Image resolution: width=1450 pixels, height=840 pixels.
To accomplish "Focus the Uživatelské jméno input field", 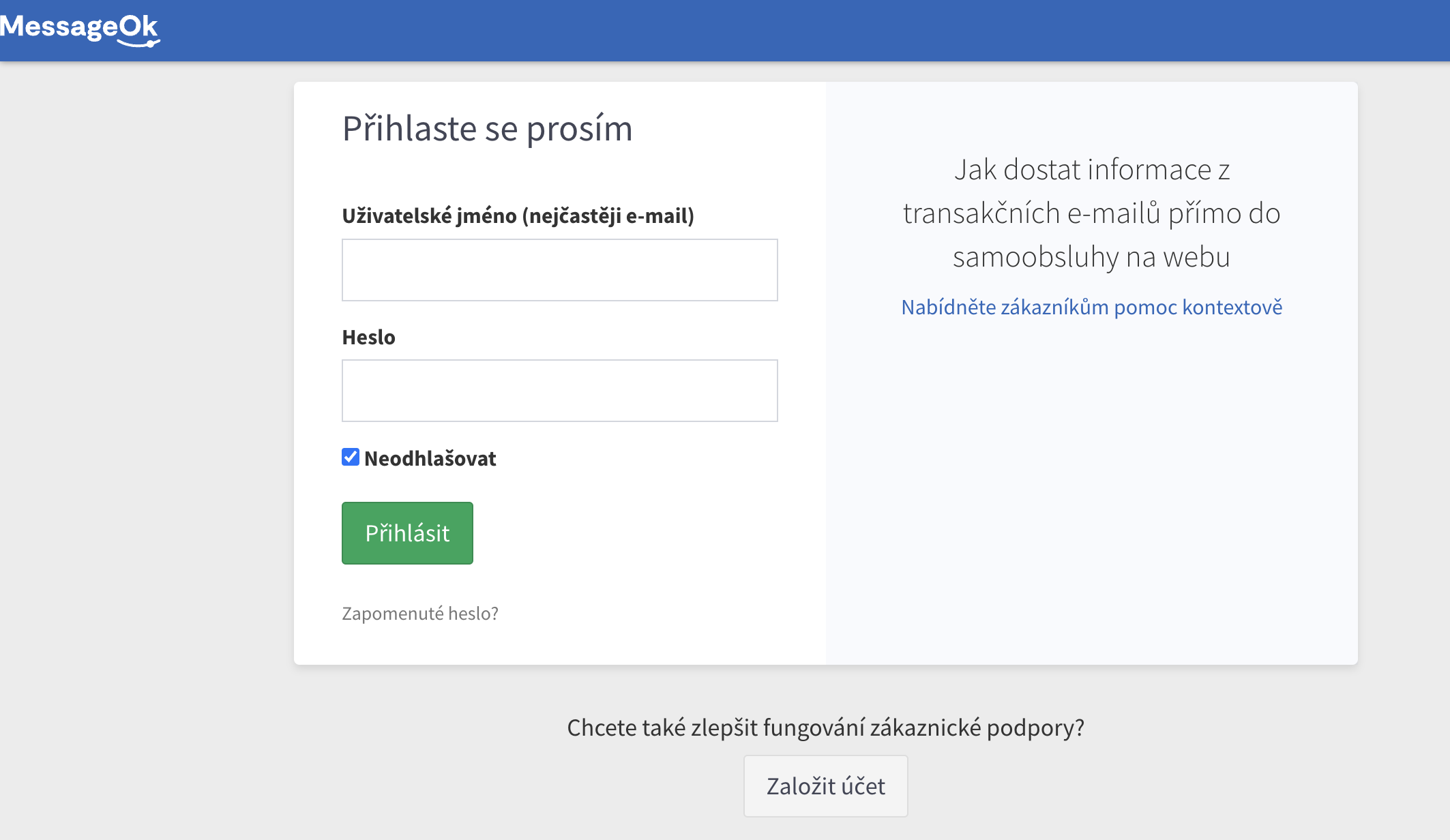I will (559, 270).
